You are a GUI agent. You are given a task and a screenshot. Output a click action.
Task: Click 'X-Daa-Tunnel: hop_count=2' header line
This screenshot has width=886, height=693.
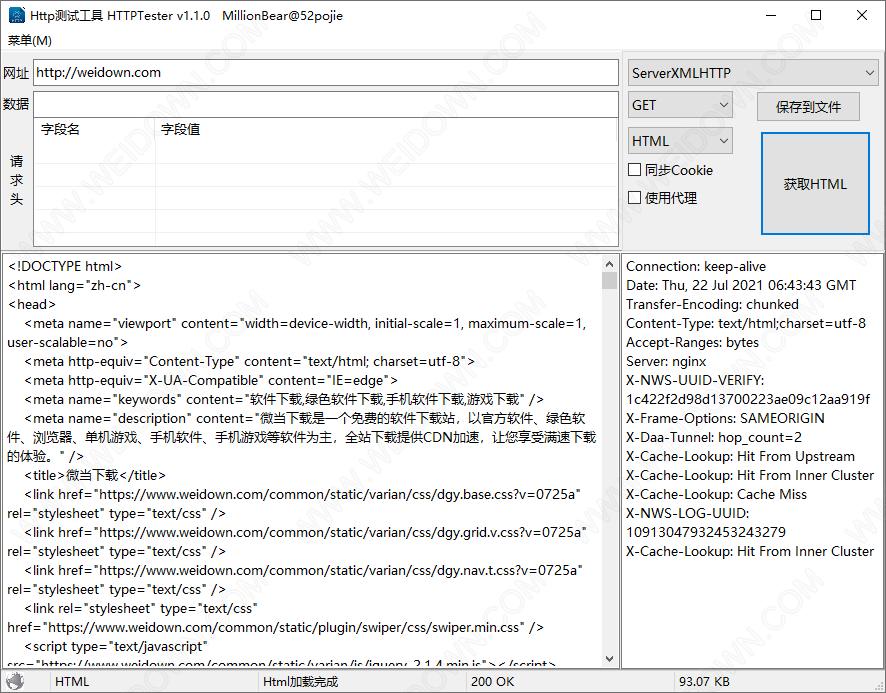[x=714, y=438]
